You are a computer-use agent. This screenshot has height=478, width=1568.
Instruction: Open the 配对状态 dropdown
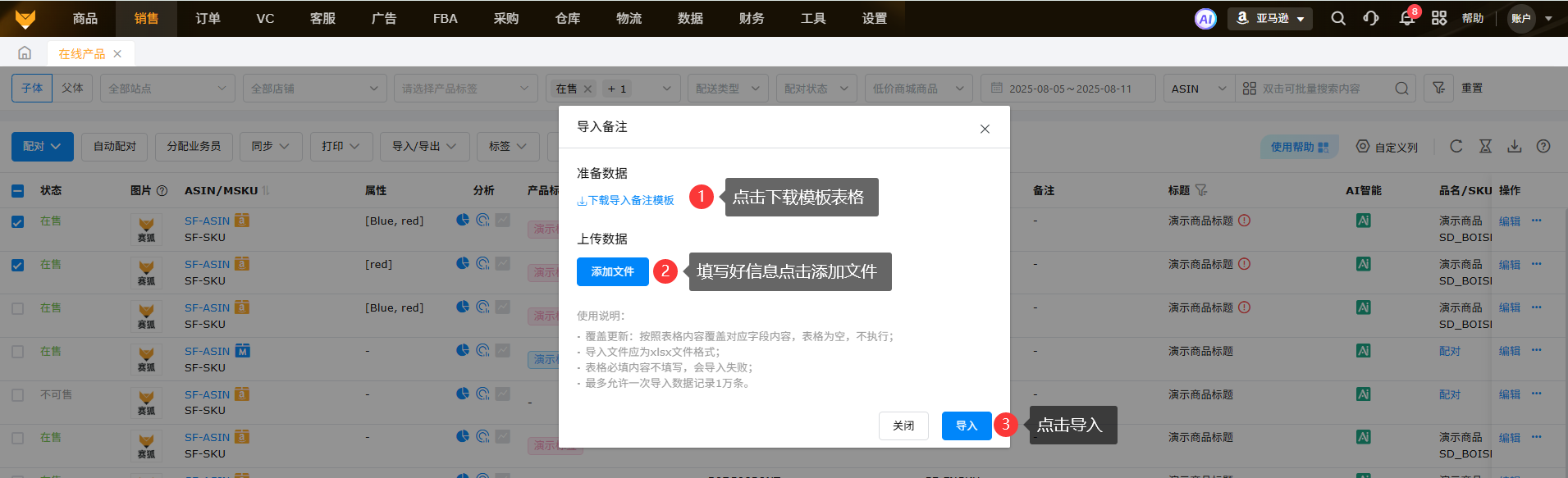[x=816, y=88]
